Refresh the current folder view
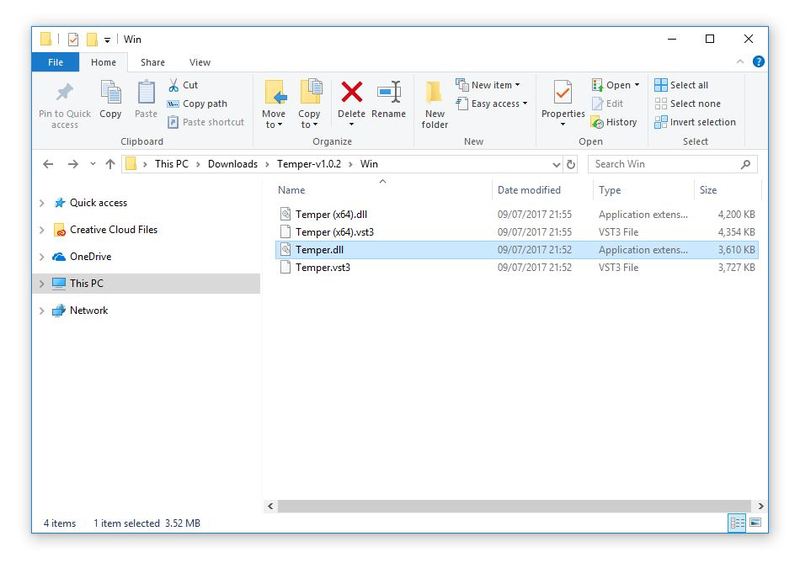Image resolution: width=800 pixels, height=563 pixels. [571, 164]
